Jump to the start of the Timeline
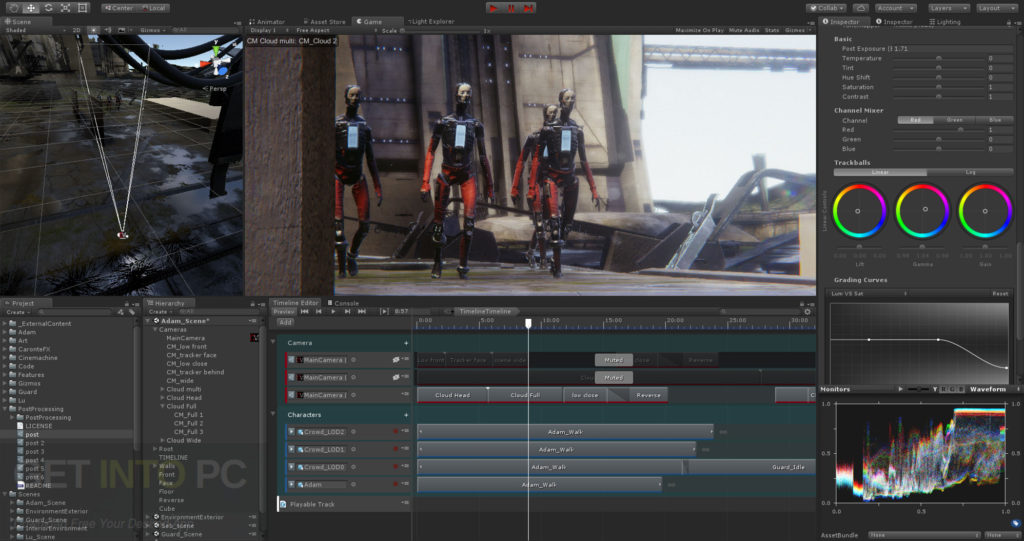The width and height of the screenshot is (1024, 541). pos(304,311)
